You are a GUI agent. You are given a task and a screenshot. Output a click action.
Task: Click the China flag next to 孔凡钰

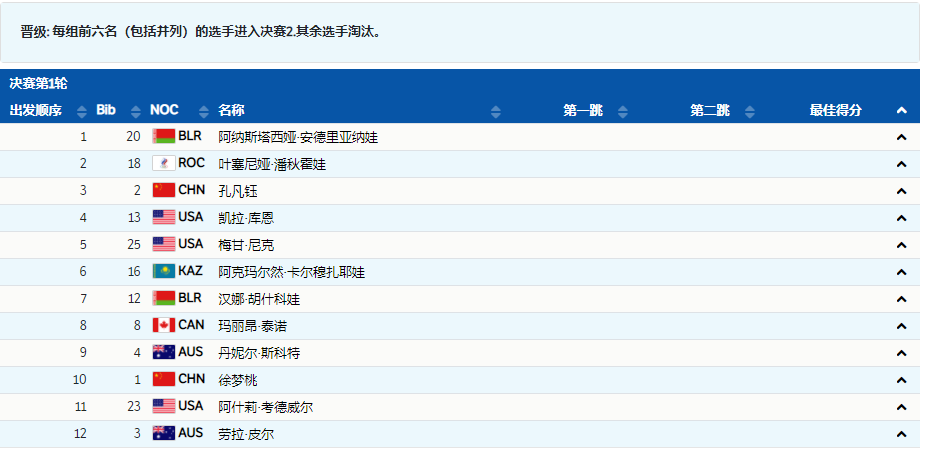[163, 191]
